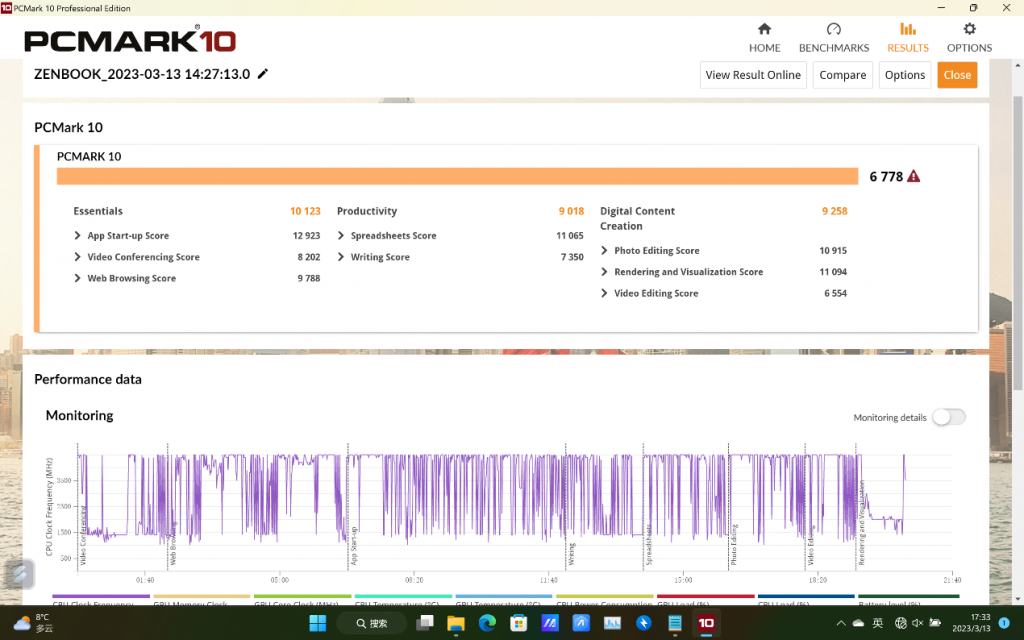Click the pencil icon to rename result
The image size is (1024, 640).
(263, 74)
